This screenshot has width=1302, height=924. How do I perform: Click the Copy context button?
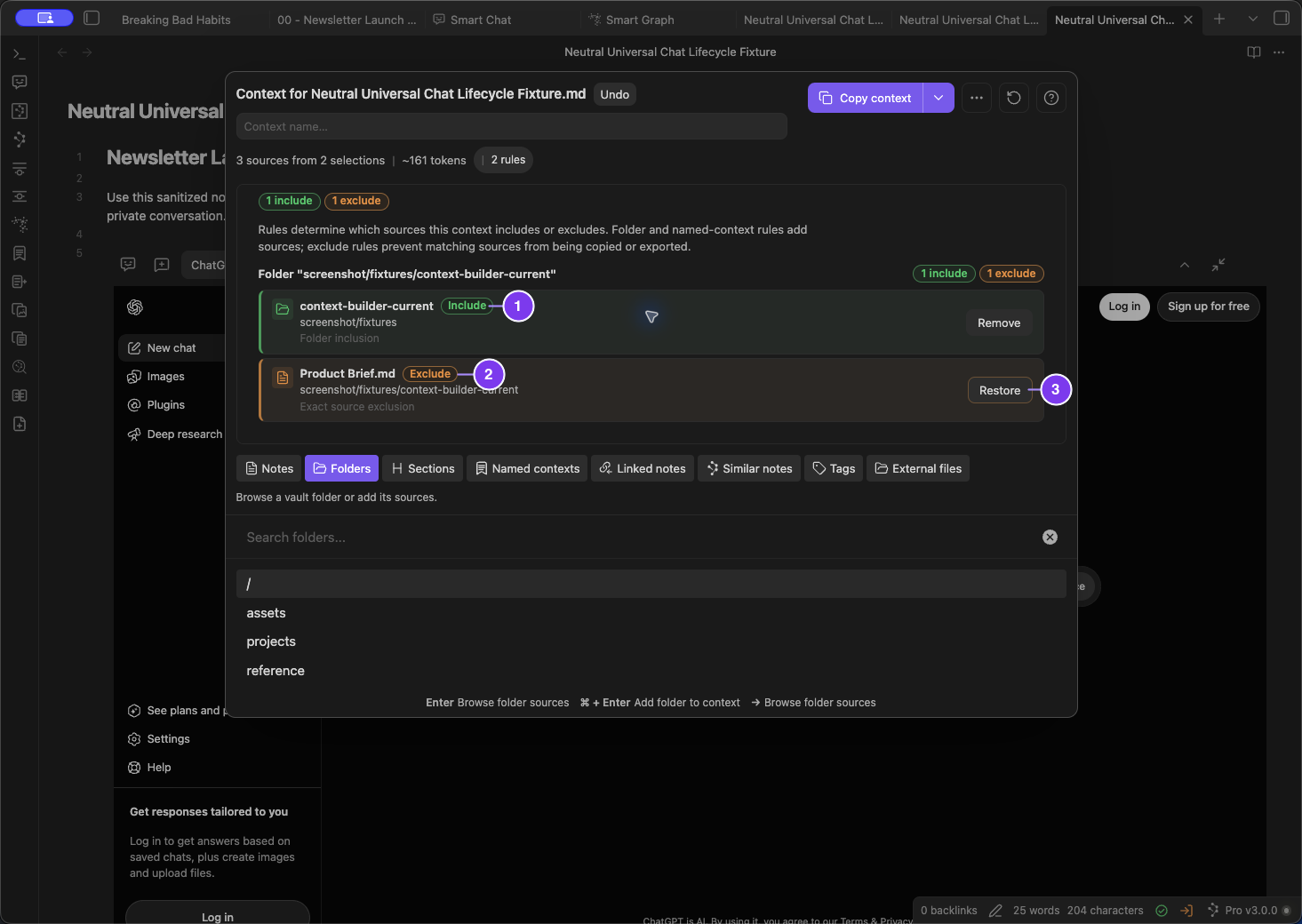click(866, 98)
